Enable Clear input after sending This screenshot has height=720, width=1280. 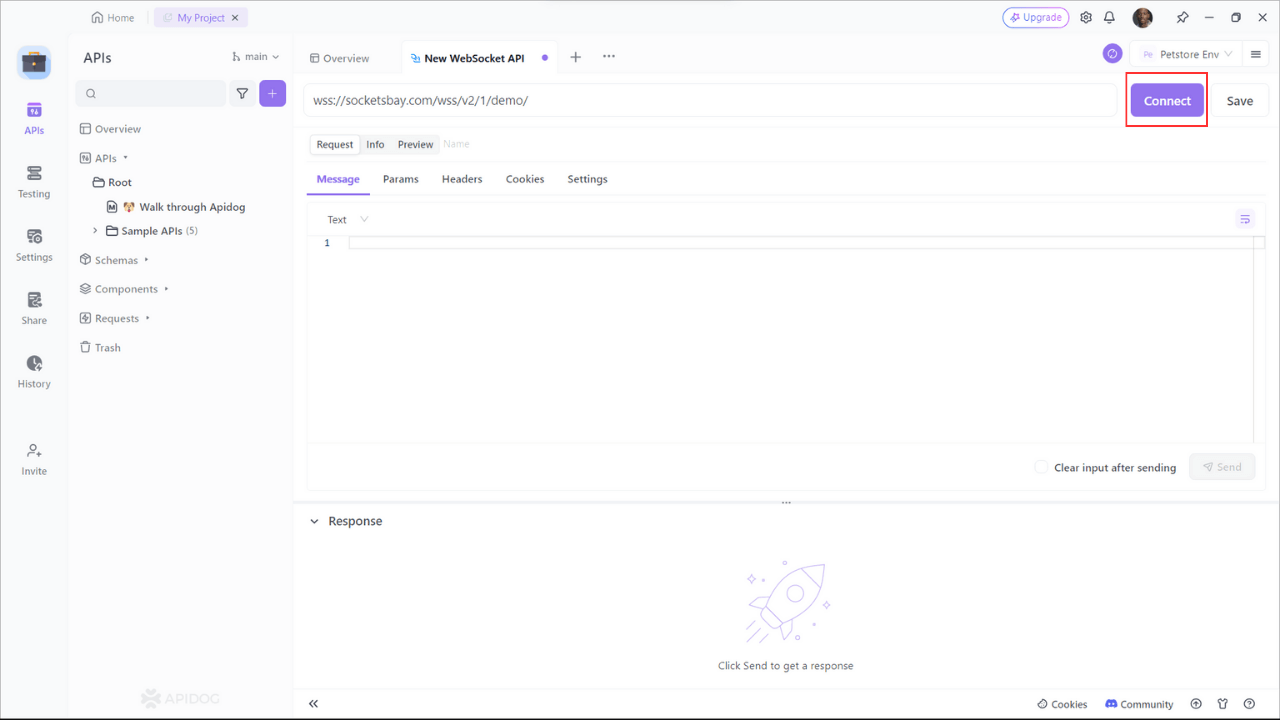(1041, 467)
